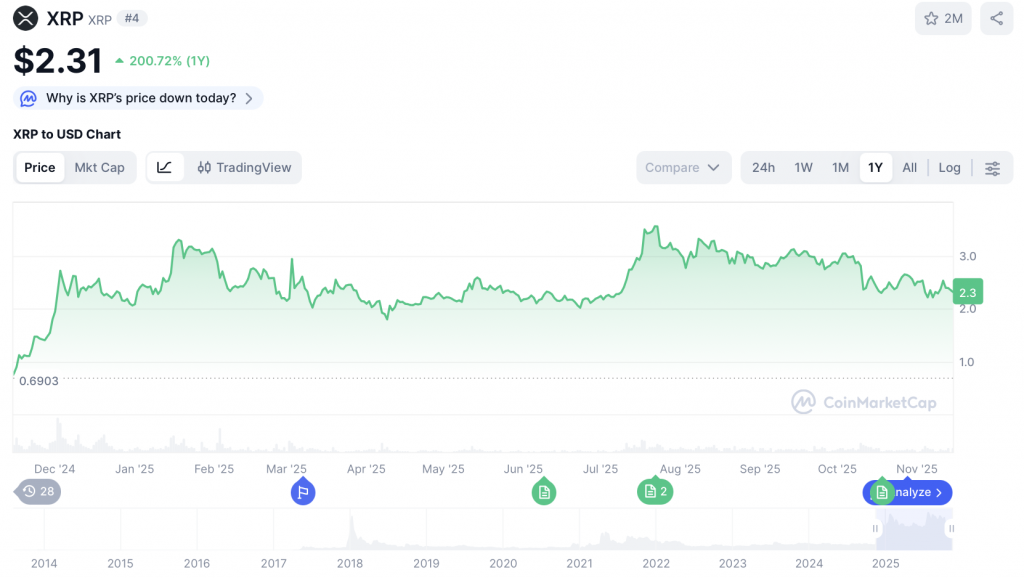Switch to the TradingView chart
1024x578 pixels.
244,168
